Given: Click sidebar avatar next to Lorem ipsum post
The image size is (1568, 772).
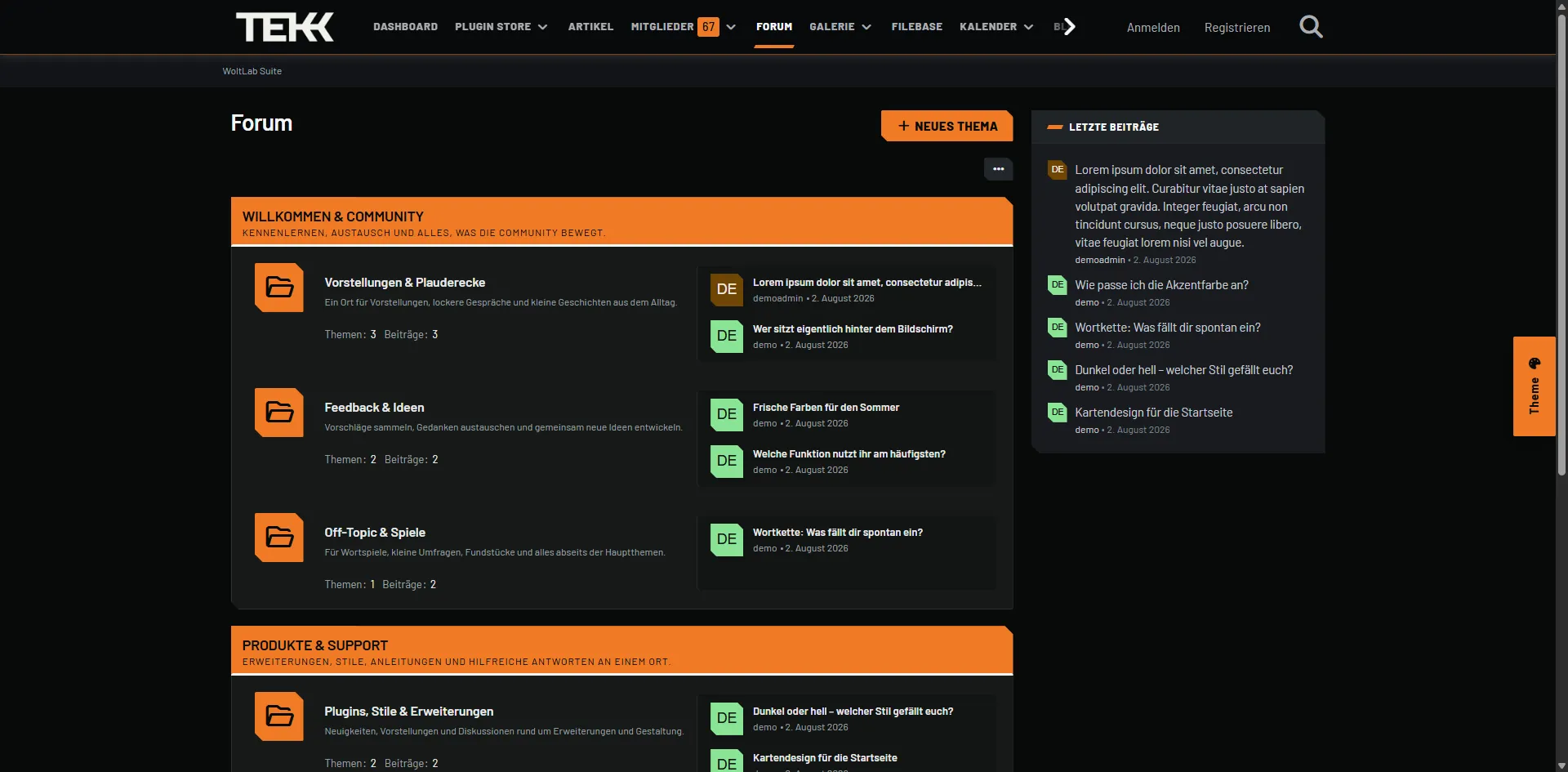Looking at the screenshot, I should coord(1058,170).
